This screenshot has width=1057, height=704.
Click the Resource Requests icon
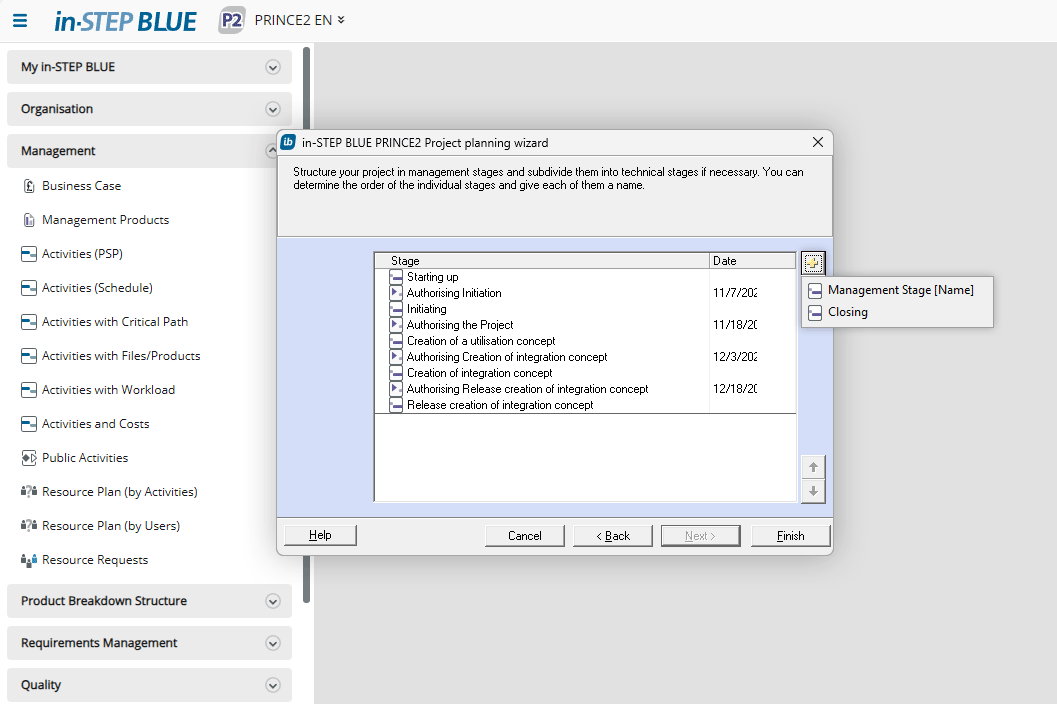click(x=28, y=560)
